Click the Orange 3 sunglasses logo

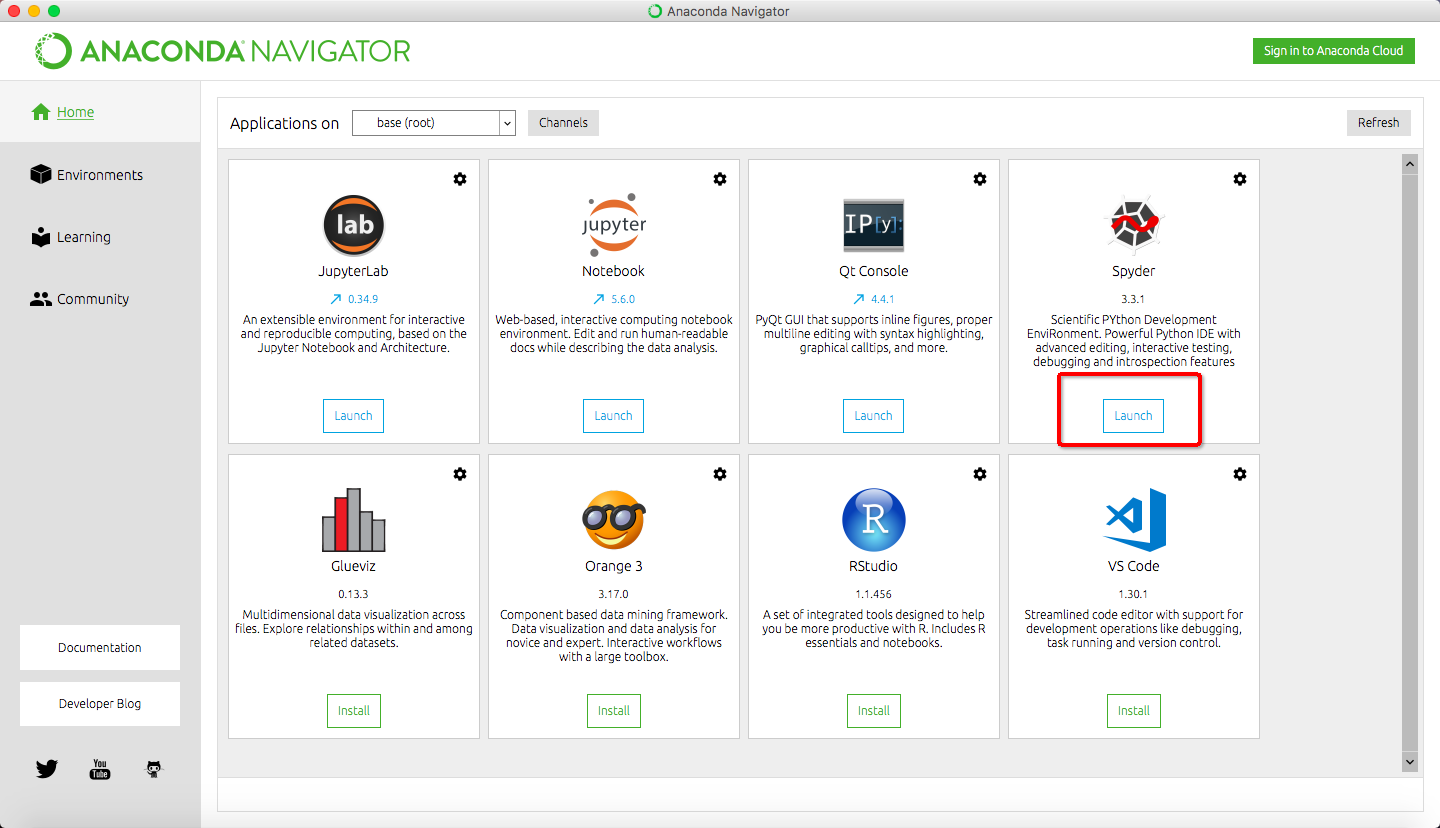coord(614,520)
